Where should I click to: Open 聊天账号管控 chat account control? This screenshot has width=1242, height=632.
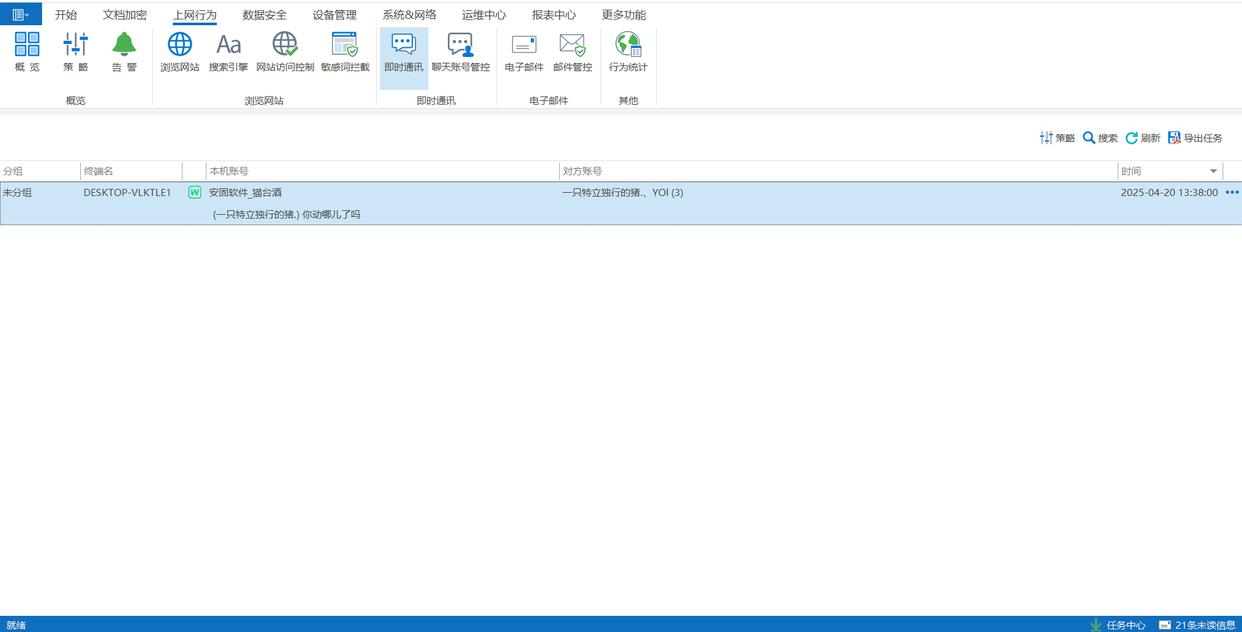point(460,52)
